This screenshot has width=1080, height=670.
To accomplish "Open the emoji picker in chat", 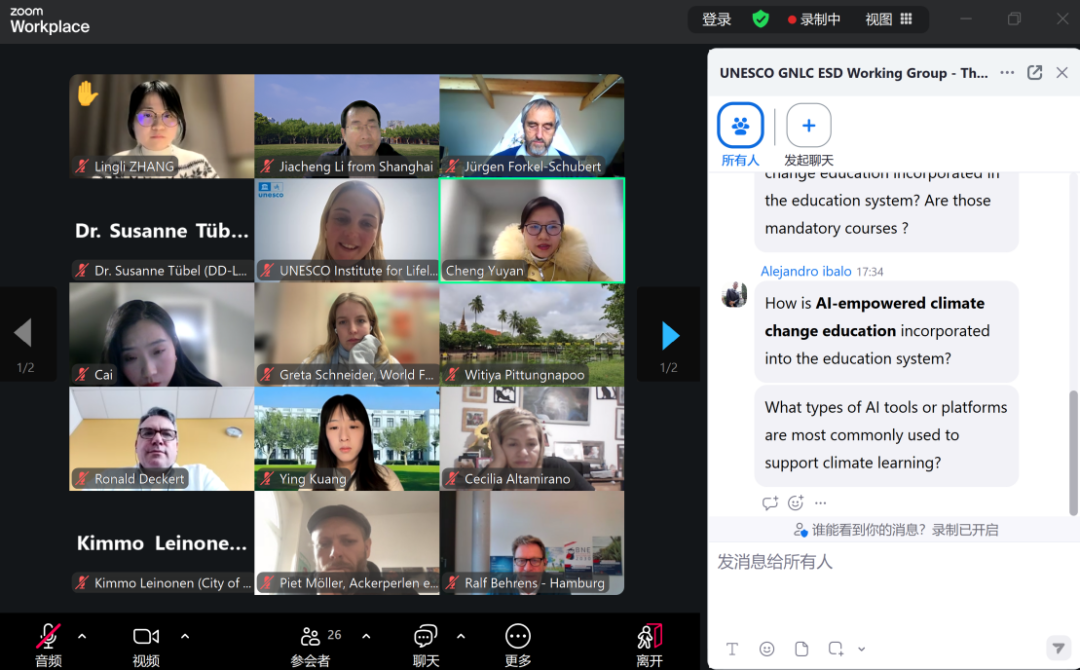I will coord(767,649).
